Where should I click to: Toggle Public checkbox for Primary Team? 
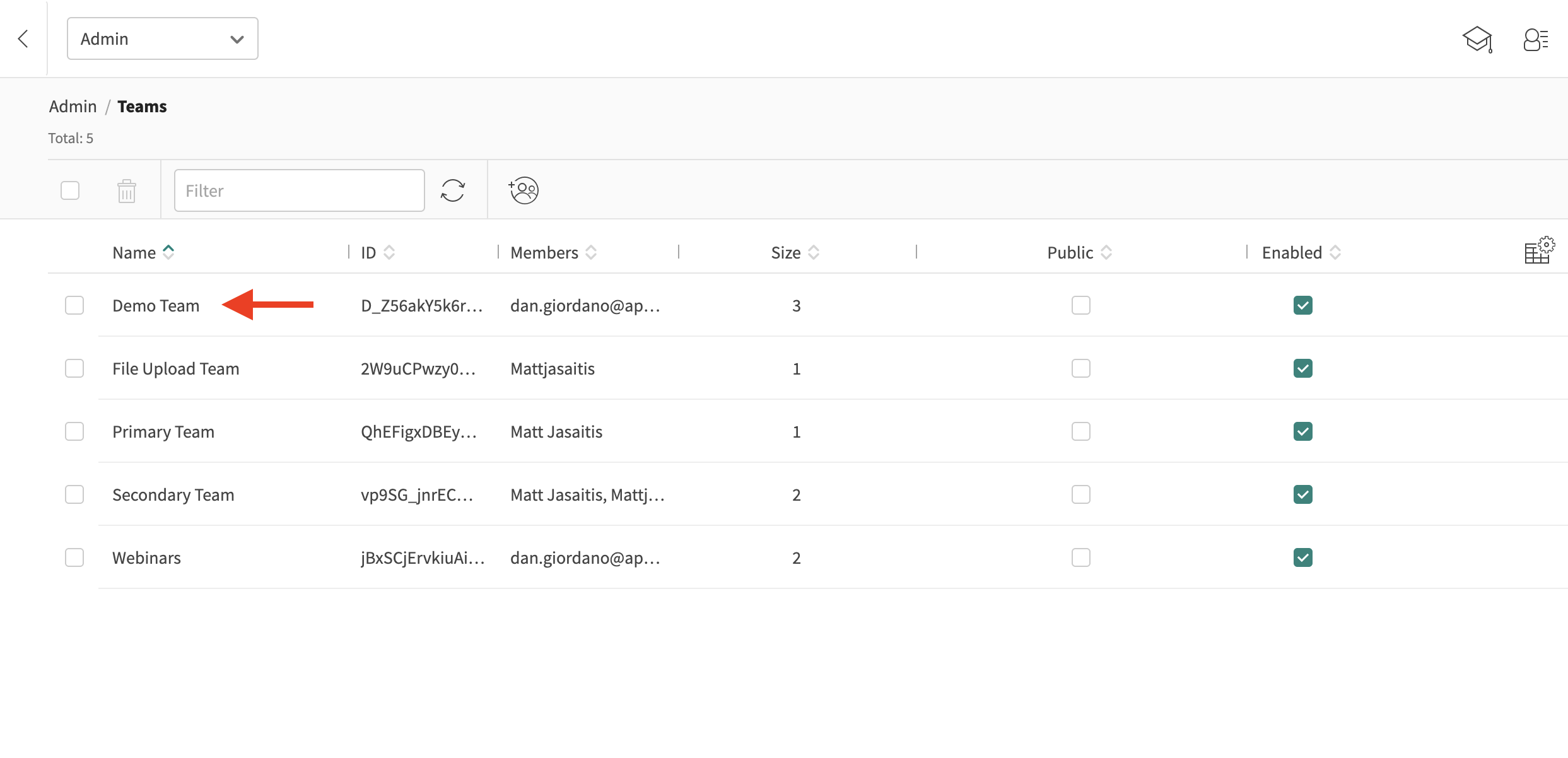point(1080,431)
